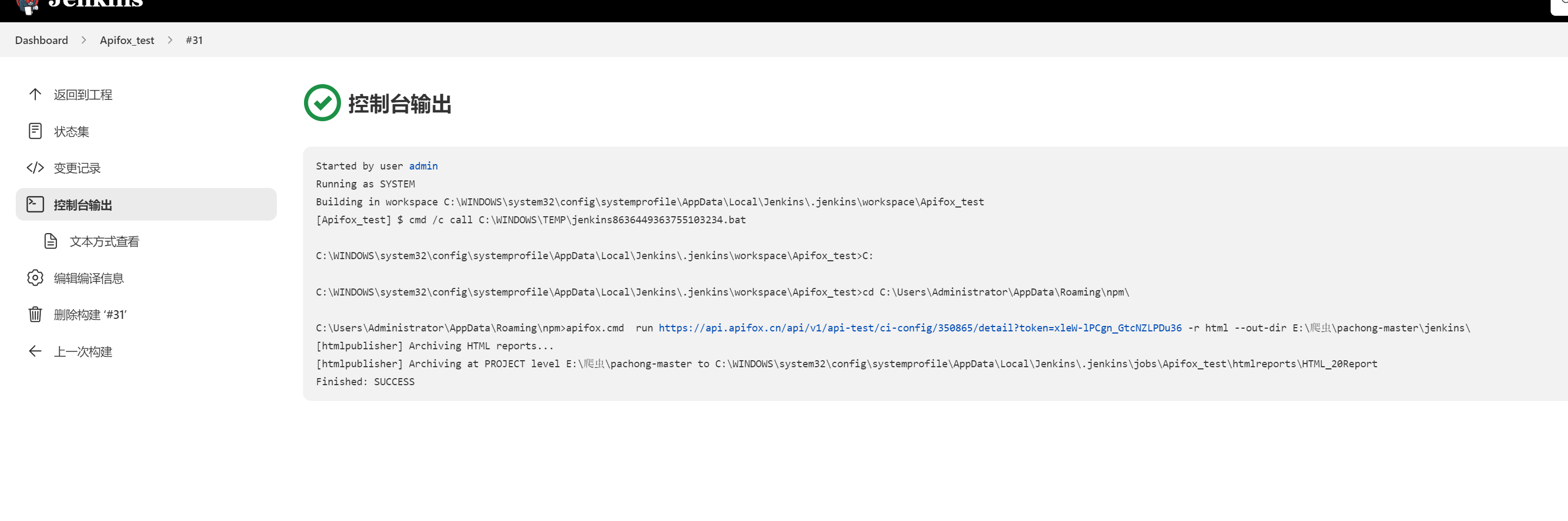Click the up-arrow icon beside 返回到工程

[x=35, y=95]
